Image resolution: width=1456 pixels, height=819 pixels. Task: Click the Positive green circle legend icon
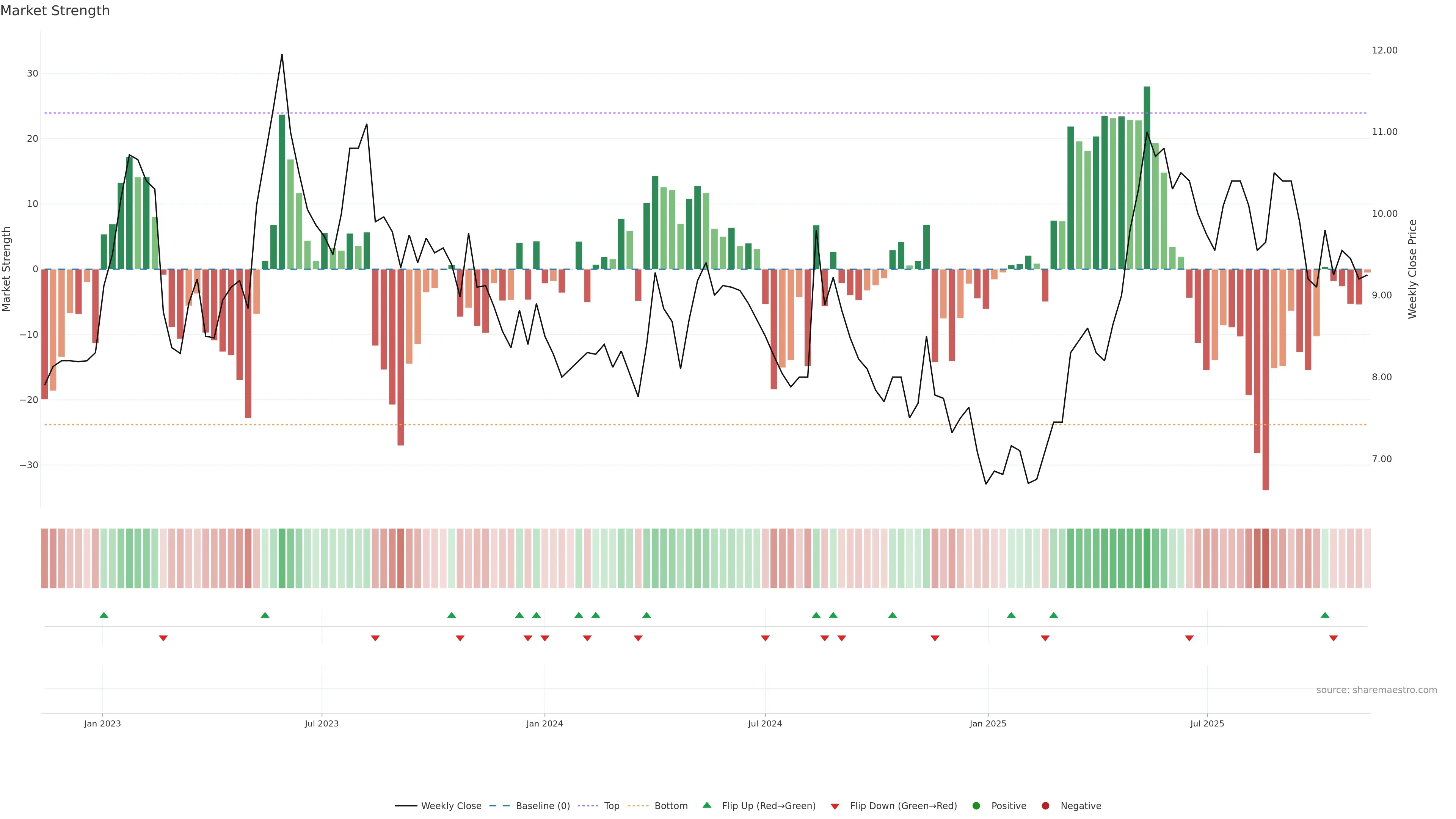pos(976,805)
